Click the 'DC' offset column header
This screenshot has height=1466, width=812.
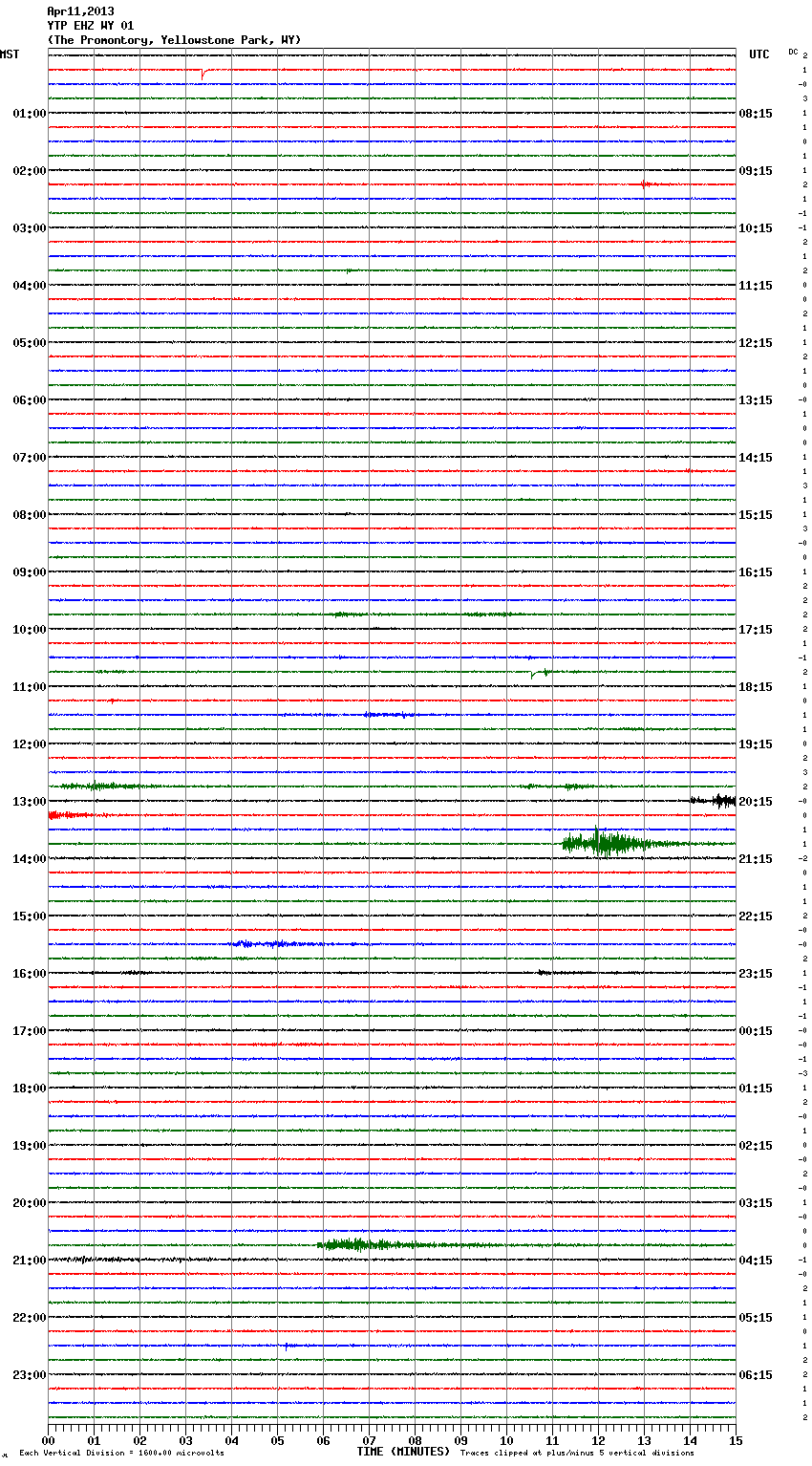pos(793,52)
